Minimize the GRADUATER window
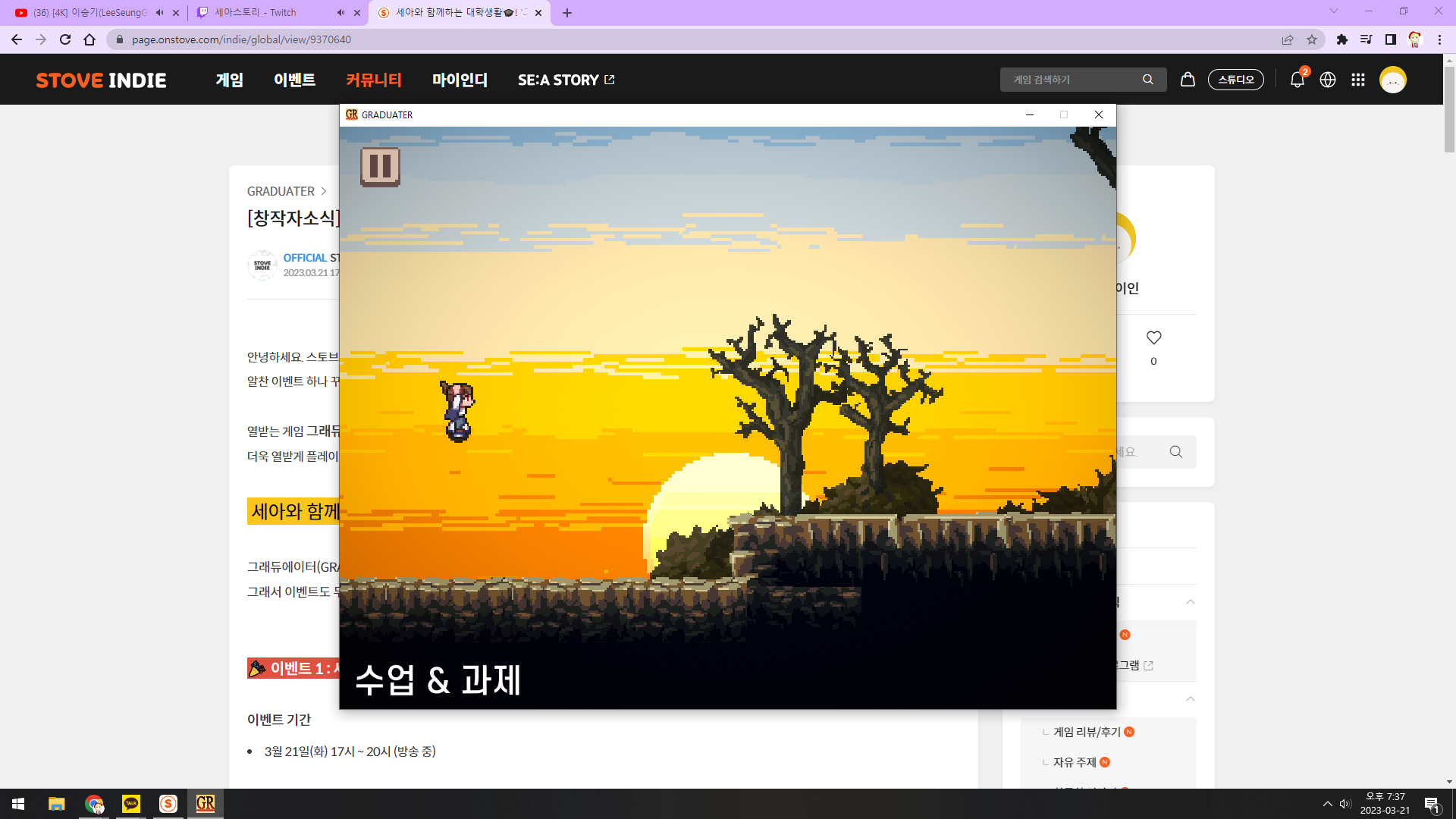1456x819 pixels. pyautogui.click(x=1030, y=115)
